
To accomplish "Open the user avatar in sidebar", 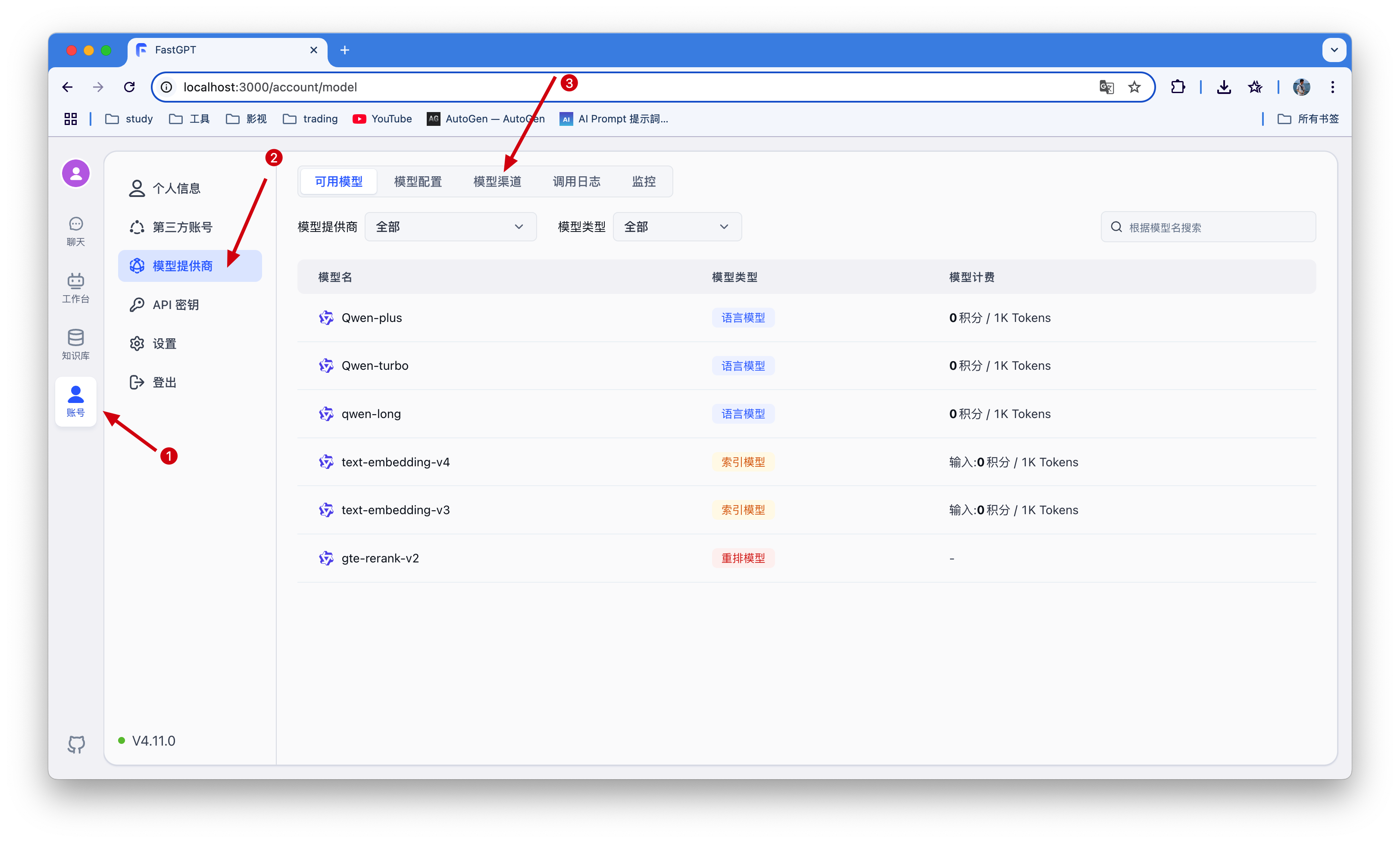I will pos(75,173).
